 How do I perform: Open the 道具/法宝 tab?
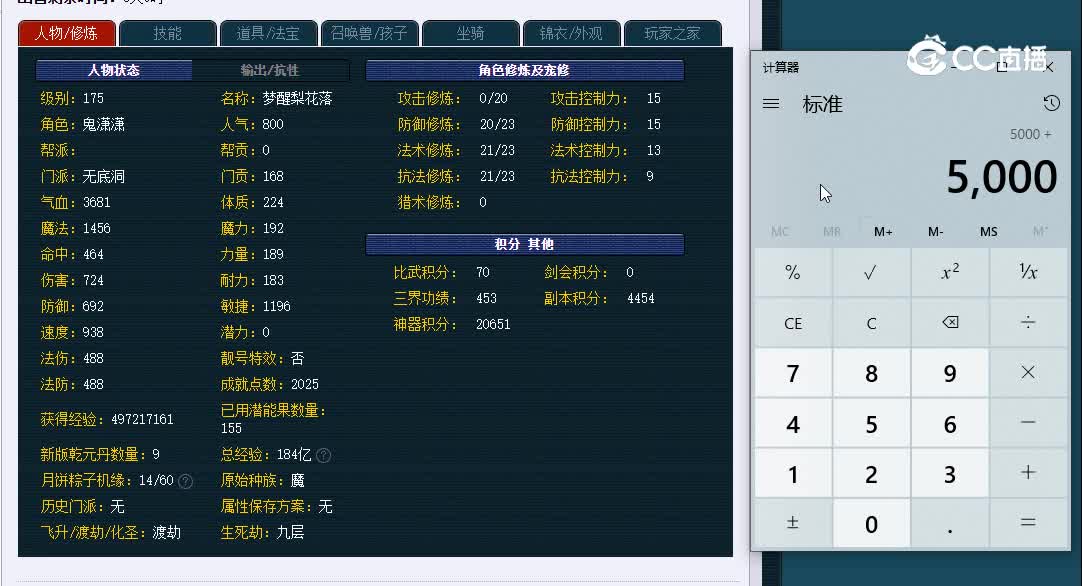(x=269, y=33)
